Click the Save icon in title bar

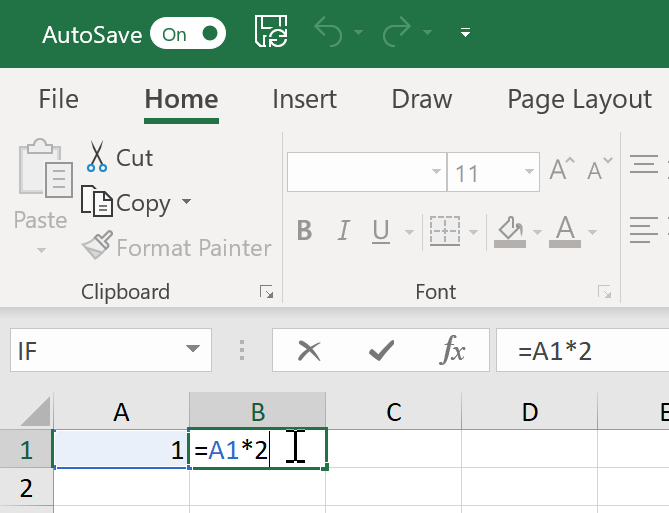271,31
